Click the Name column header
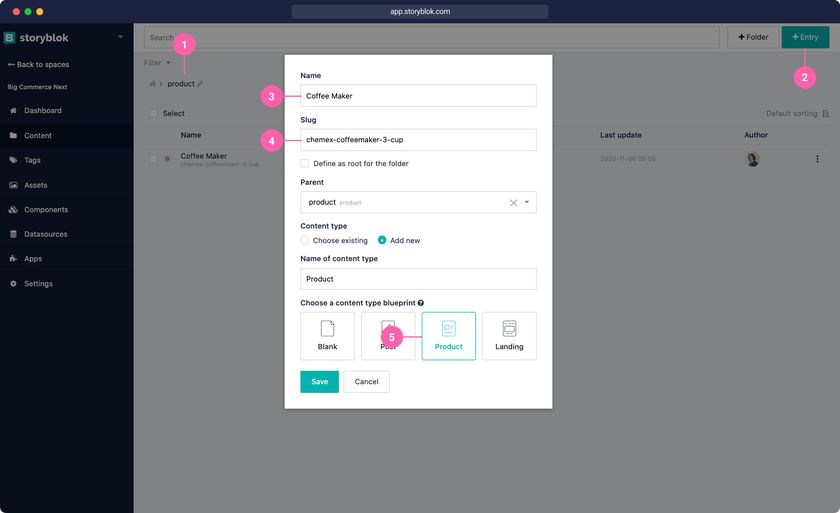 click(191, 135)
